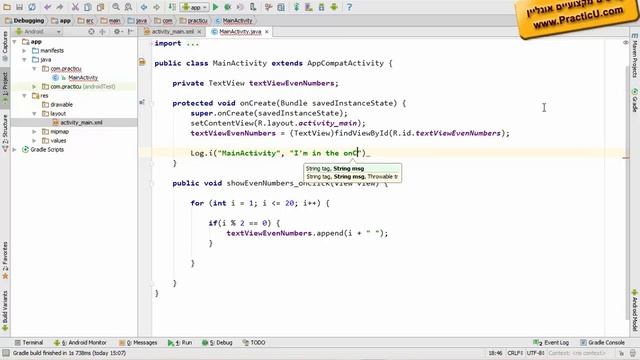Expand com.practicu (androidTest) package
Viewport: 640px width, 360px height.
pos(35,87)
